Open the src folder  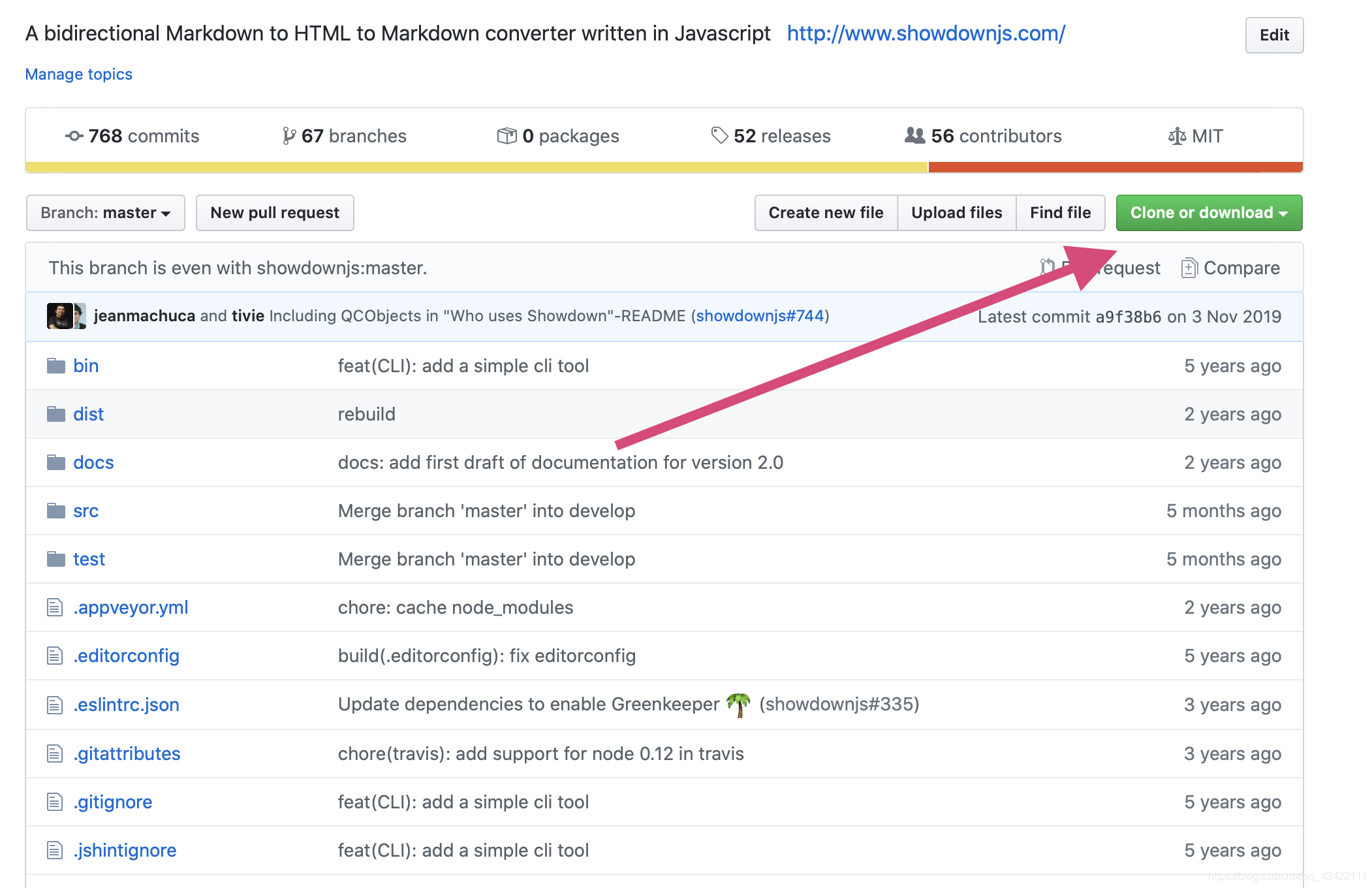(x=86, y=511)
